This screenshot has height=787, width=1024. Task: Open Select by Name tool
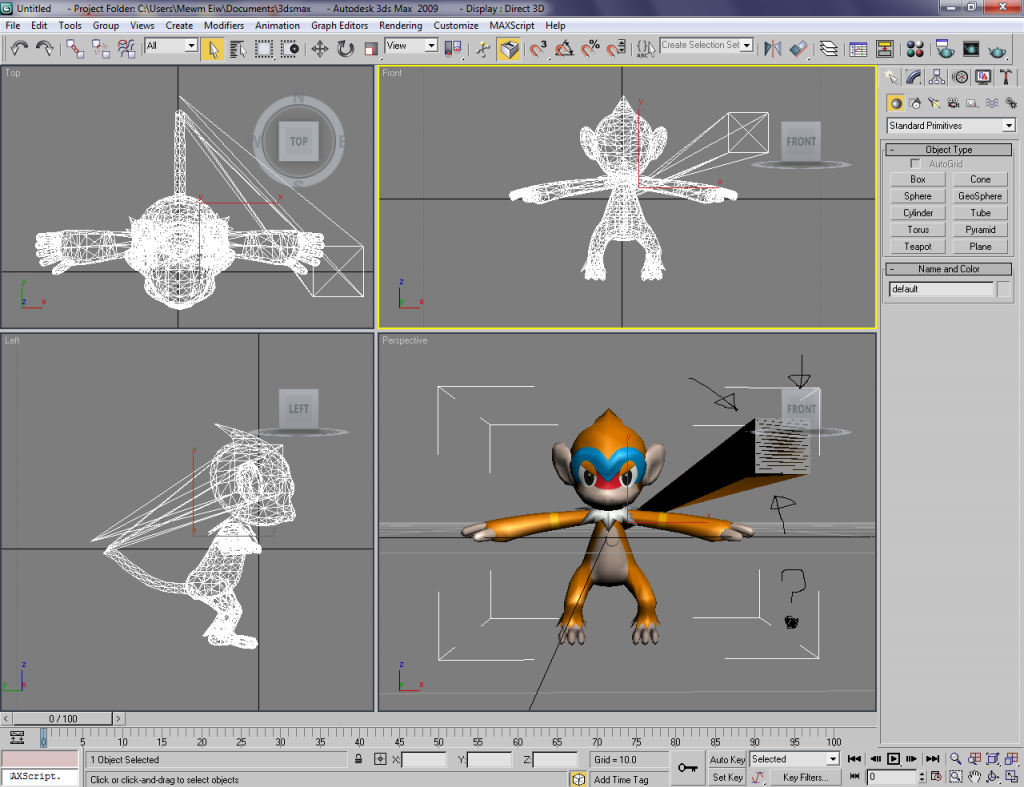point(238,49)
